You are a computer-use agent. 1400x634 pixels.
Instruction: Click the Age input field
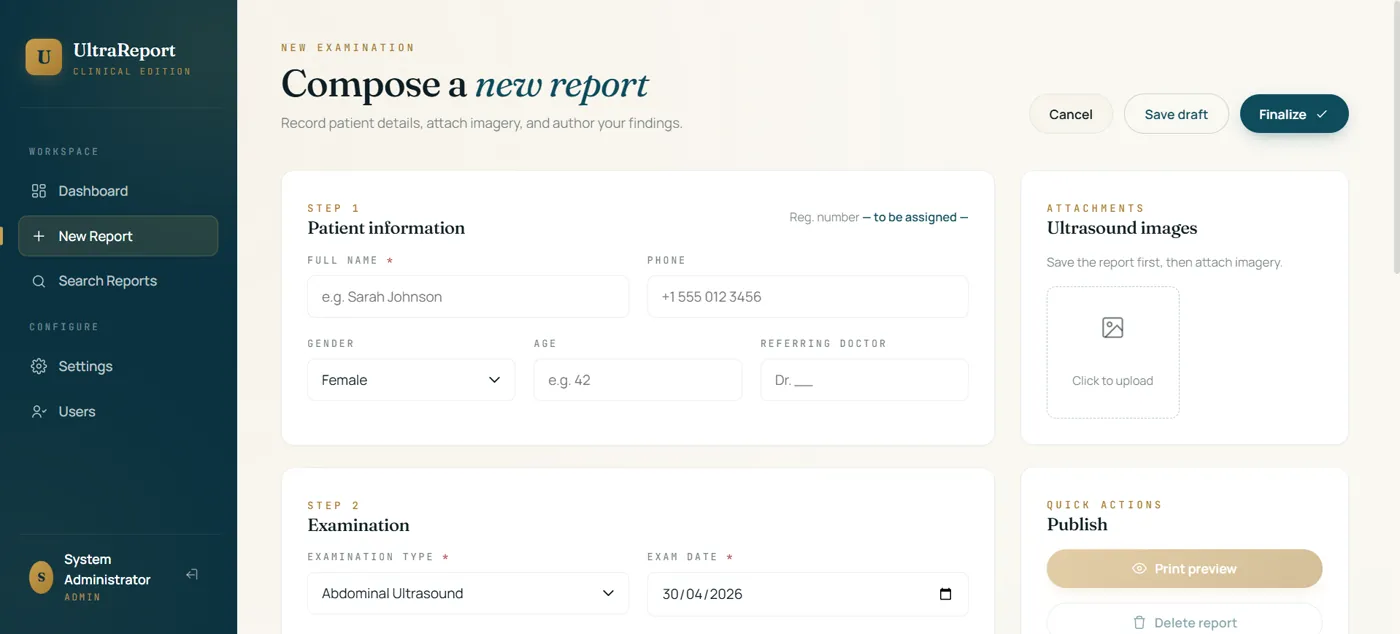(638, 380)
